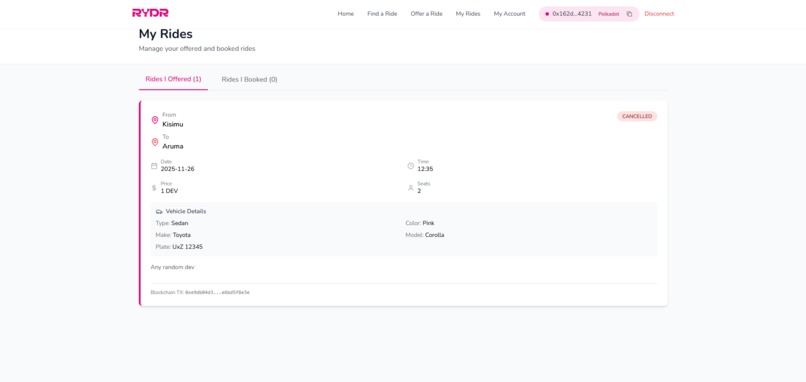The width and height of the screenshot is (806, 382).
Task: Click the Model: Corolla text
Action: [425, 235]
